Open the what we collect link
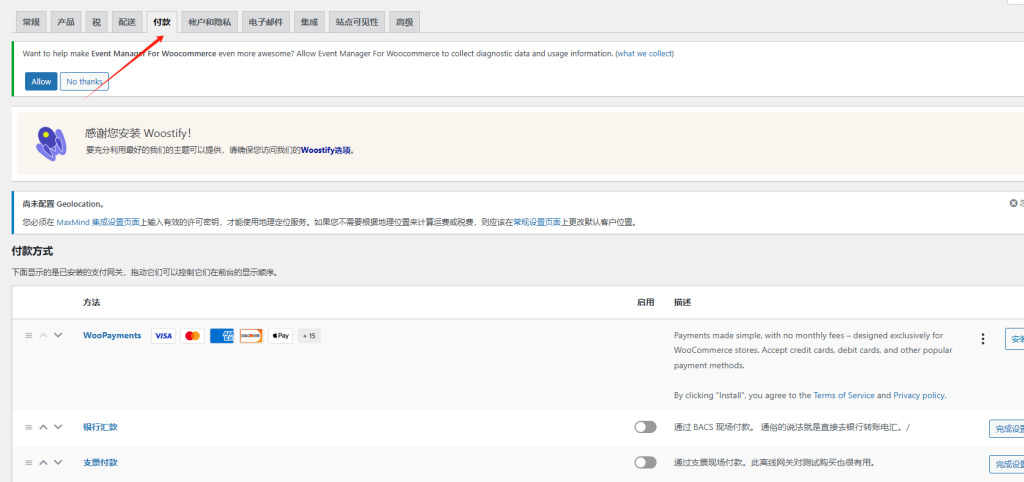The image size is (1024, 482). (x=645, y=54)
